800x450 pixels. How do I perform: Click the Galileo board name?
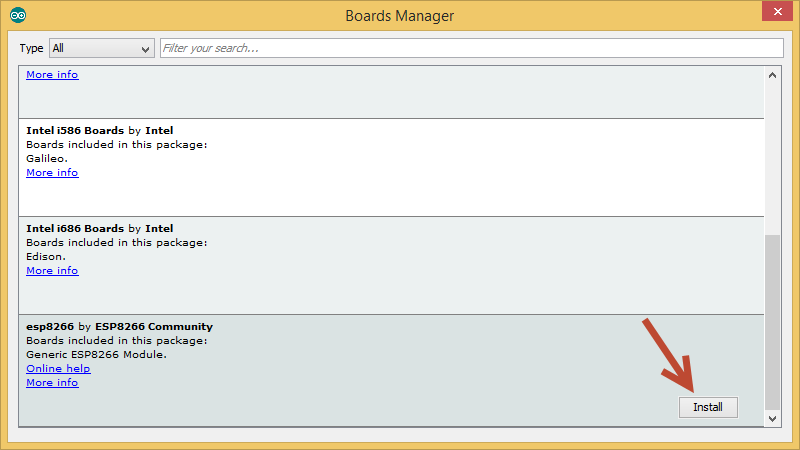tap(47, 159)
